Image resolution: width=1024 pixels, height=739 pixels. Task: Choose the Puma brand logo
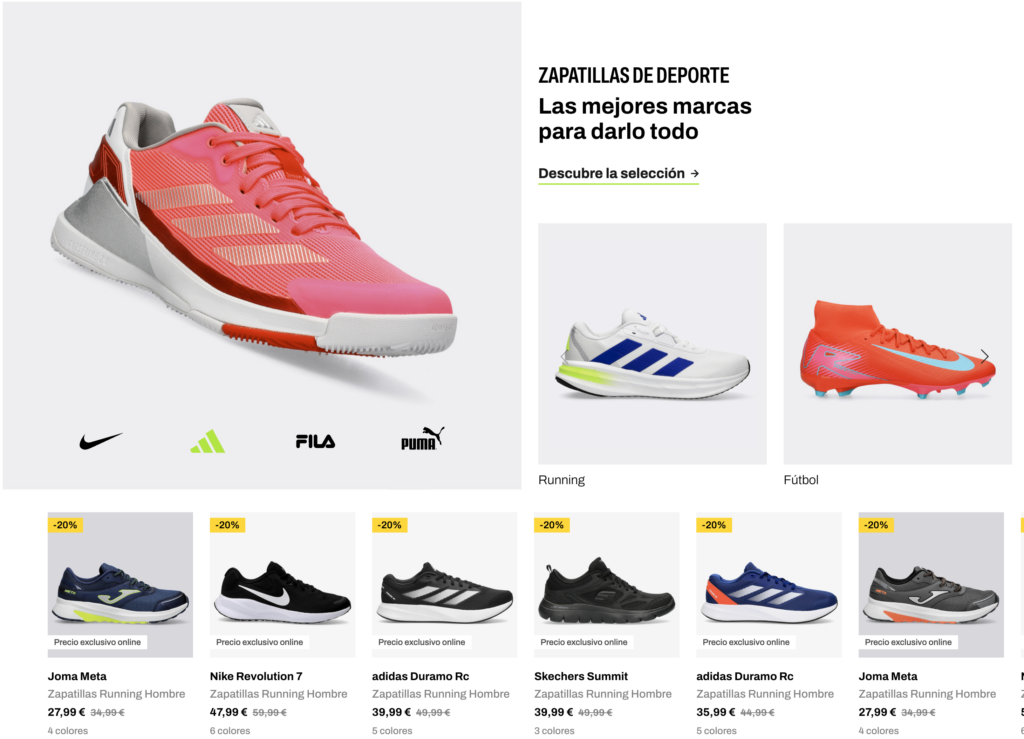(x=423, y=439)
